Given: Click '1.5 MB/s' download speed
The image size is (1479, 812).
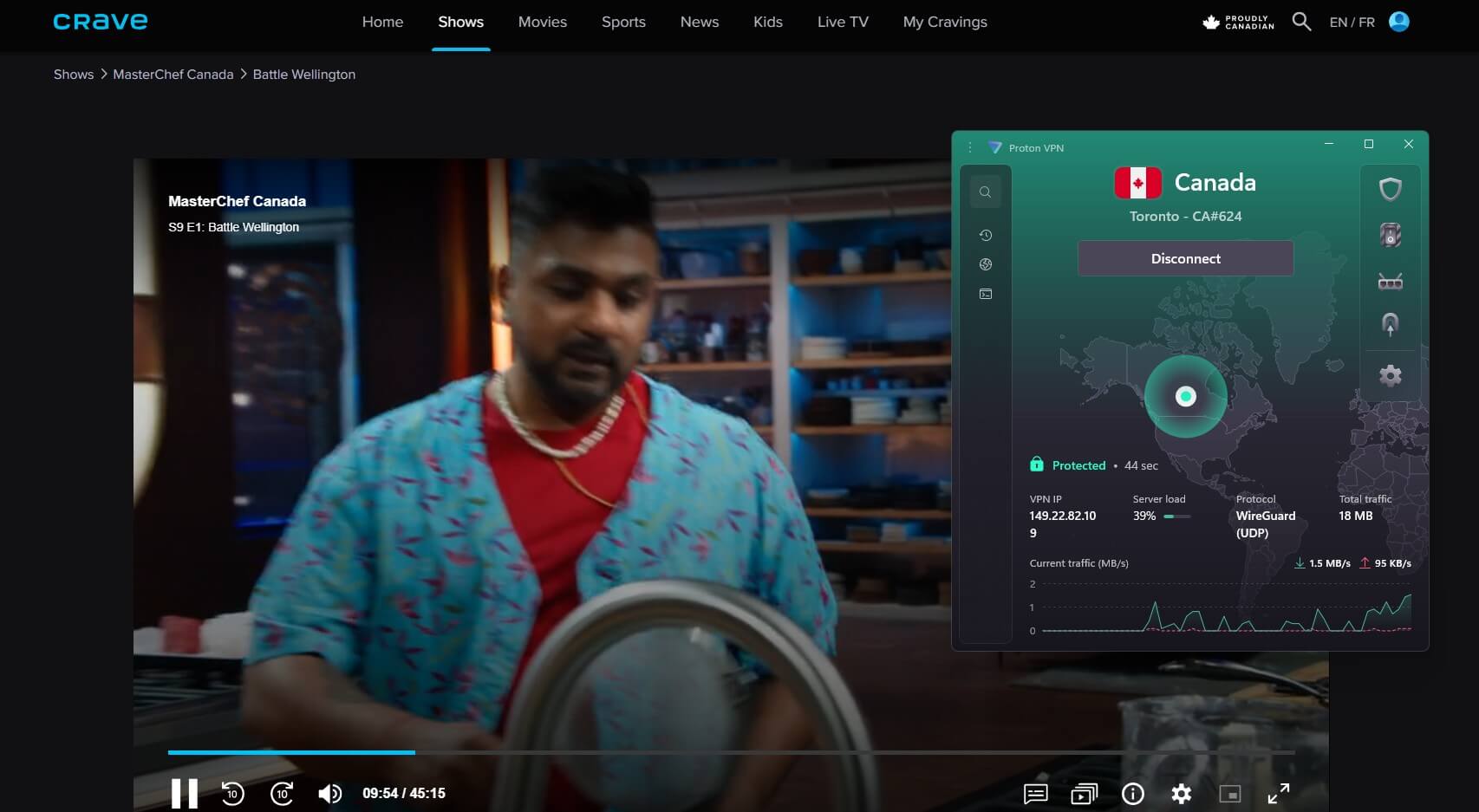Looking at the screenshot, I should (x=1330, y=563).
